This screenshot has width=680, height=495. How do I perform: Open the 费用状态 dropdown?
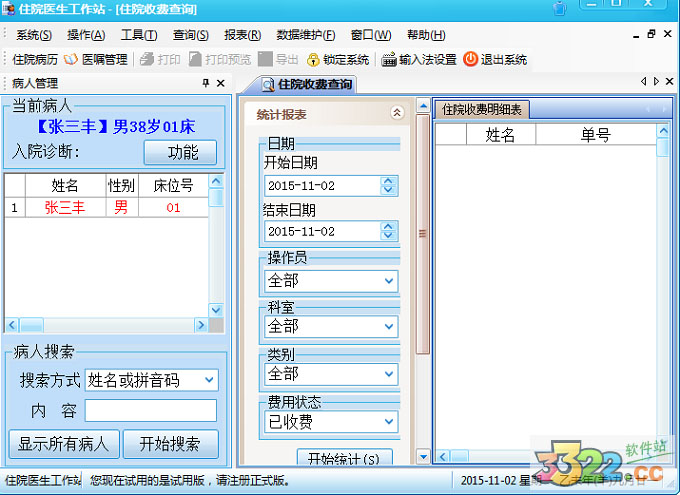click(389, 421)
